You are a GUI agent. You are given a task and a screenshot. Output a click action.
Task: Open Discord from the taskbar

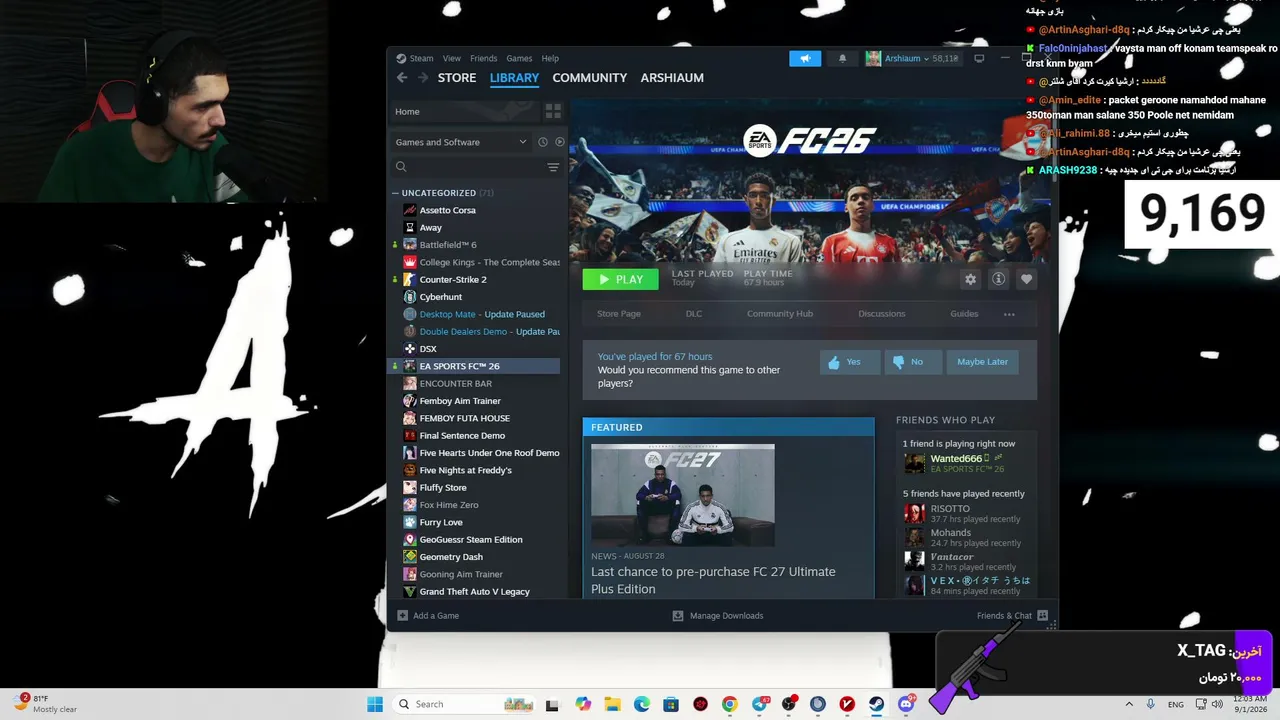pyautogui.click(x=905, y=704)
